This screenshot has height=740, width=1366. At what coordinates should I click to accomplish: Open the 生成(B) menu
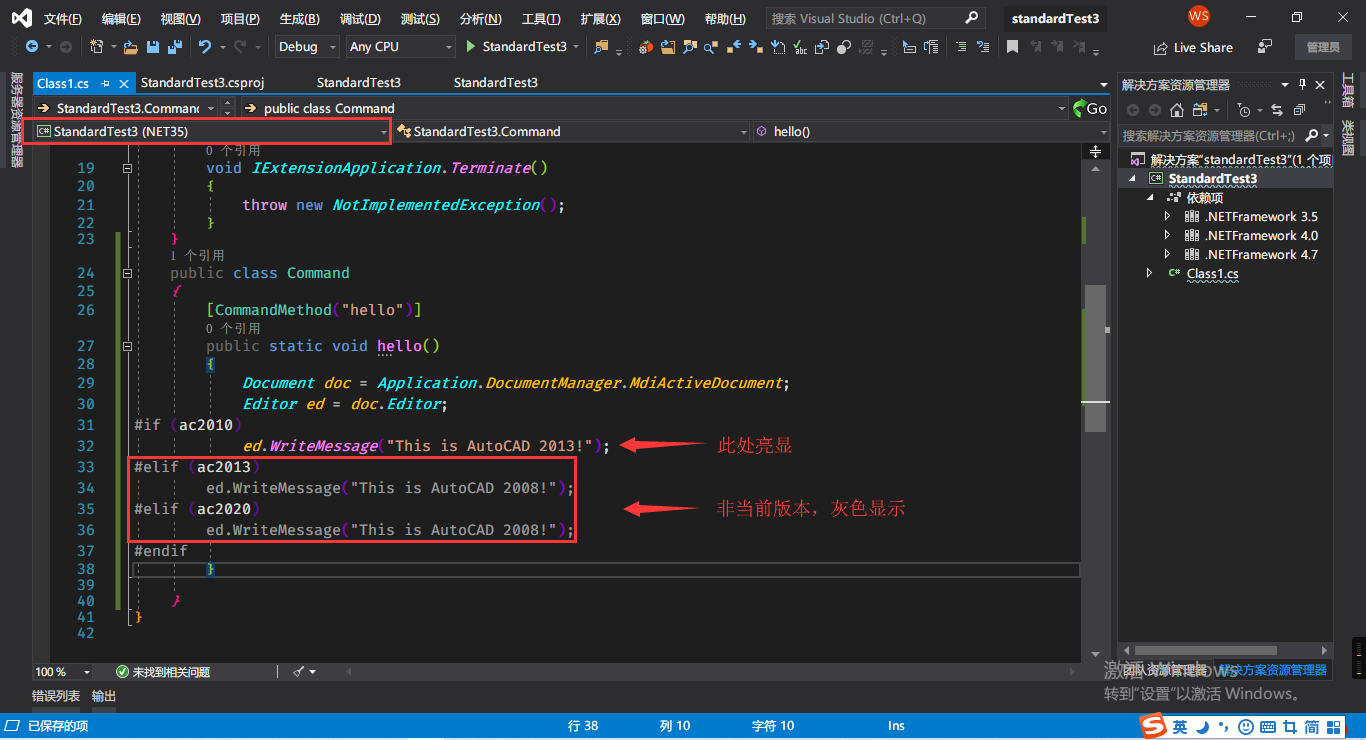coord(300,19)
